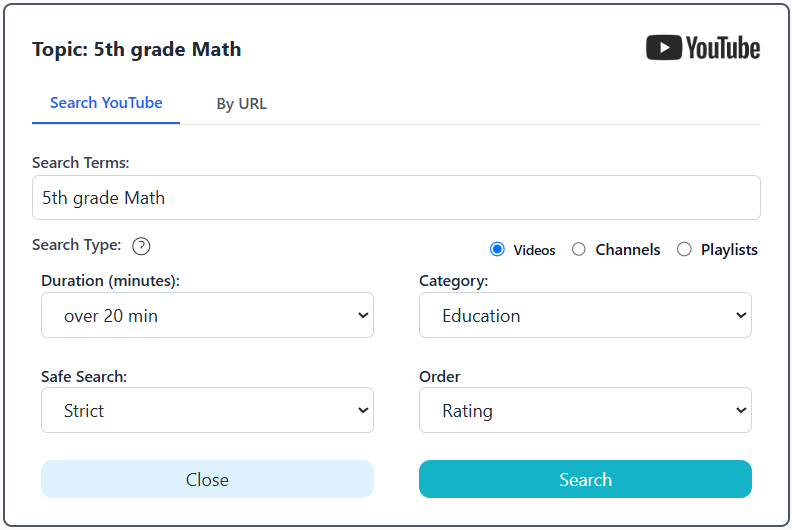Image resolution: width=792 pixels, height=530 pixels.
Task: Click into the Search Terms input field
Action: (396, 198)
